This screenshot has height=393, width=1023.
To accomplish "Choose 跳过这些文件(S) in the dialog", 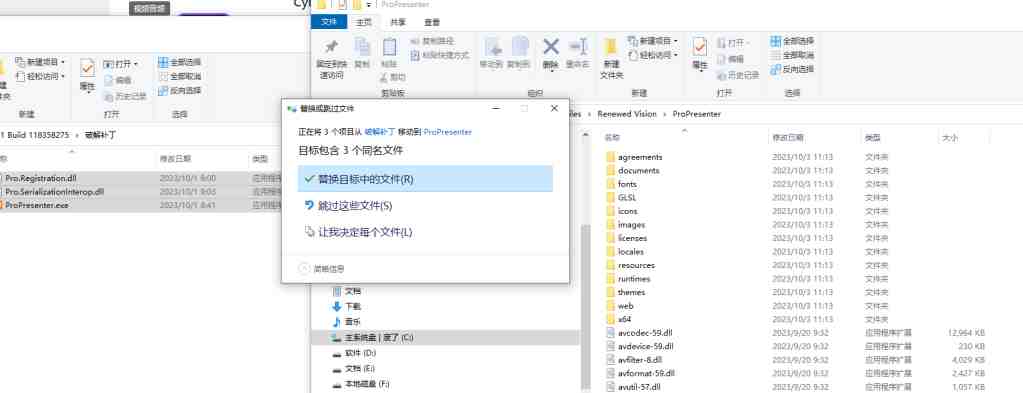I will (355, 206).
